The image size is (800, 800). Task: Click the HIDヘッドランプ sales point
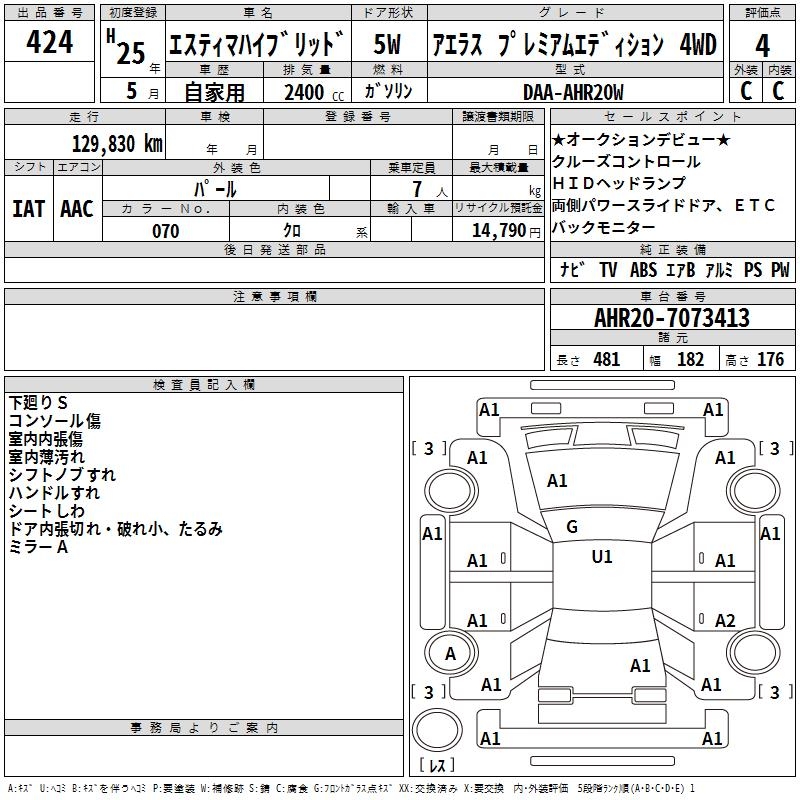click(619, 183)
